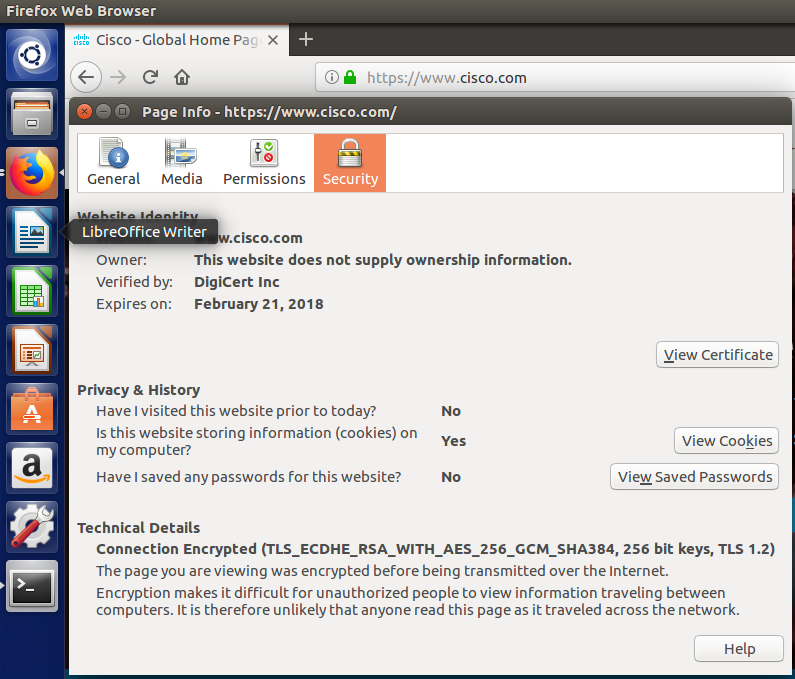The width and height of the screenshot is (795, 679).
Task: Select the Security tab
Action: click(350, 163)
